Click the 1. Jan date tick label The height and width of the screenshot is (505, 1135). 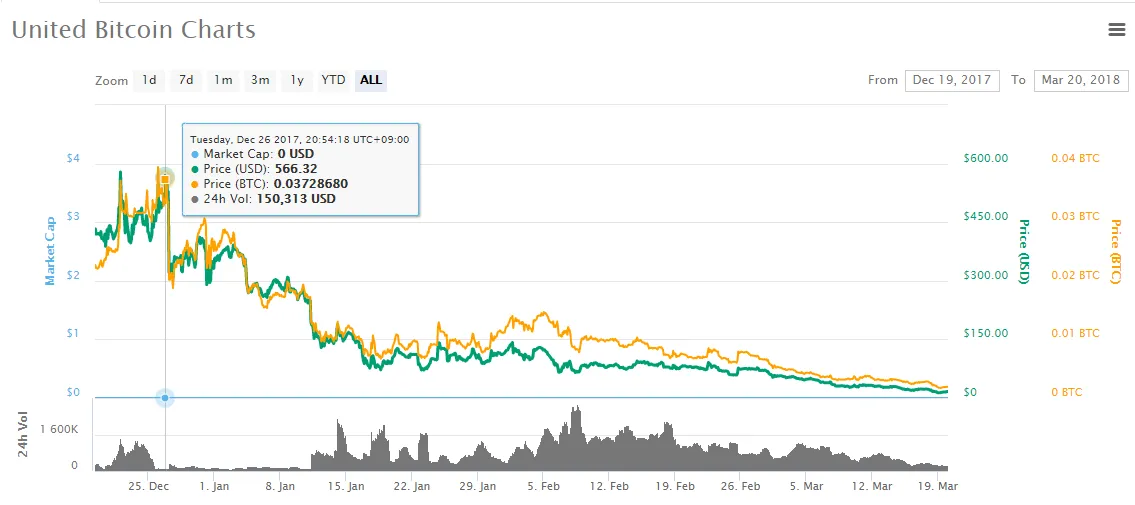214,487
